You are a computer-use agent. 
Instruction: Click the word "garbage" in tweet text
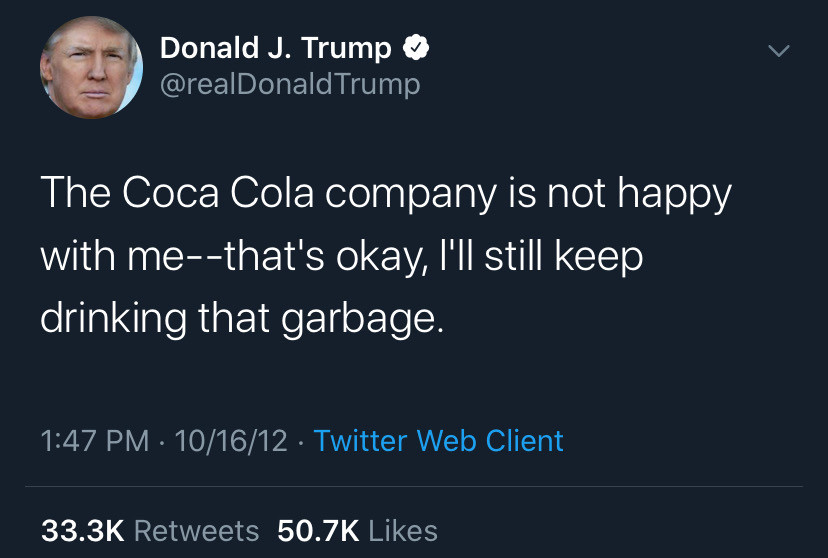click(x=356, y=319)
